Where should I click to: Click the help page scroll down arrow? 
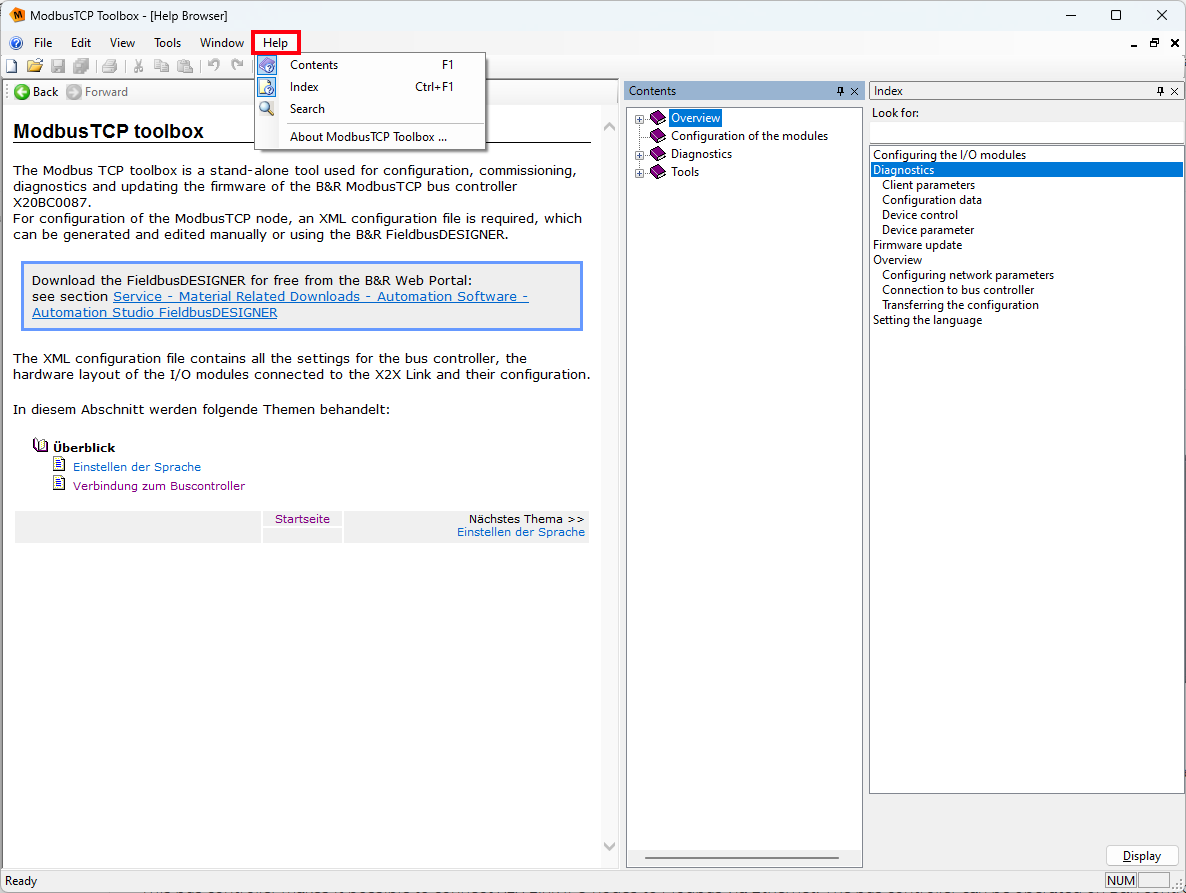(610, 846)
